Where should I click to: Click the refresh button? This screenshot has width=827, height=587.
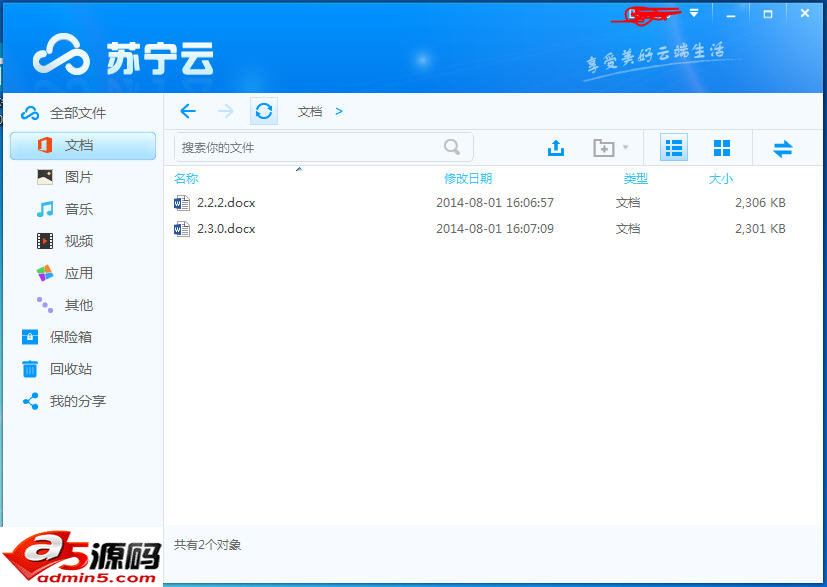263,111
